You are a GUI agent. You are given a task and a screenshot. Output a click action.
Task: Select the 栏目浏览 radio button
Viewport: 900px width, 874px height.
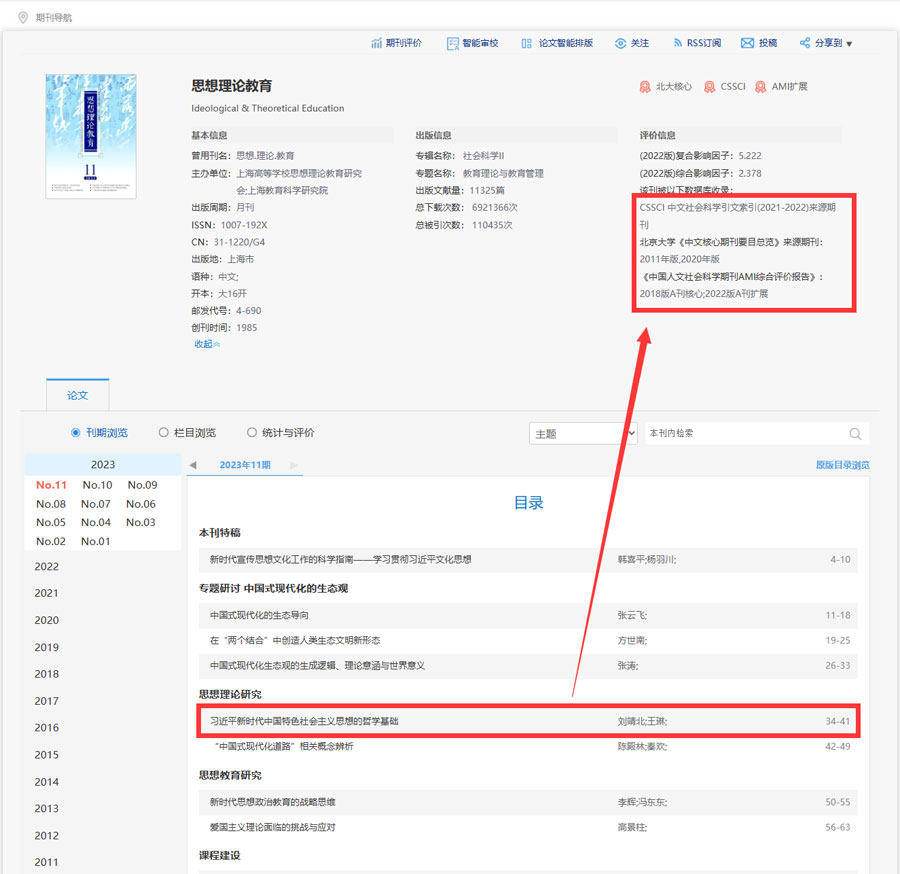[164, 433]
